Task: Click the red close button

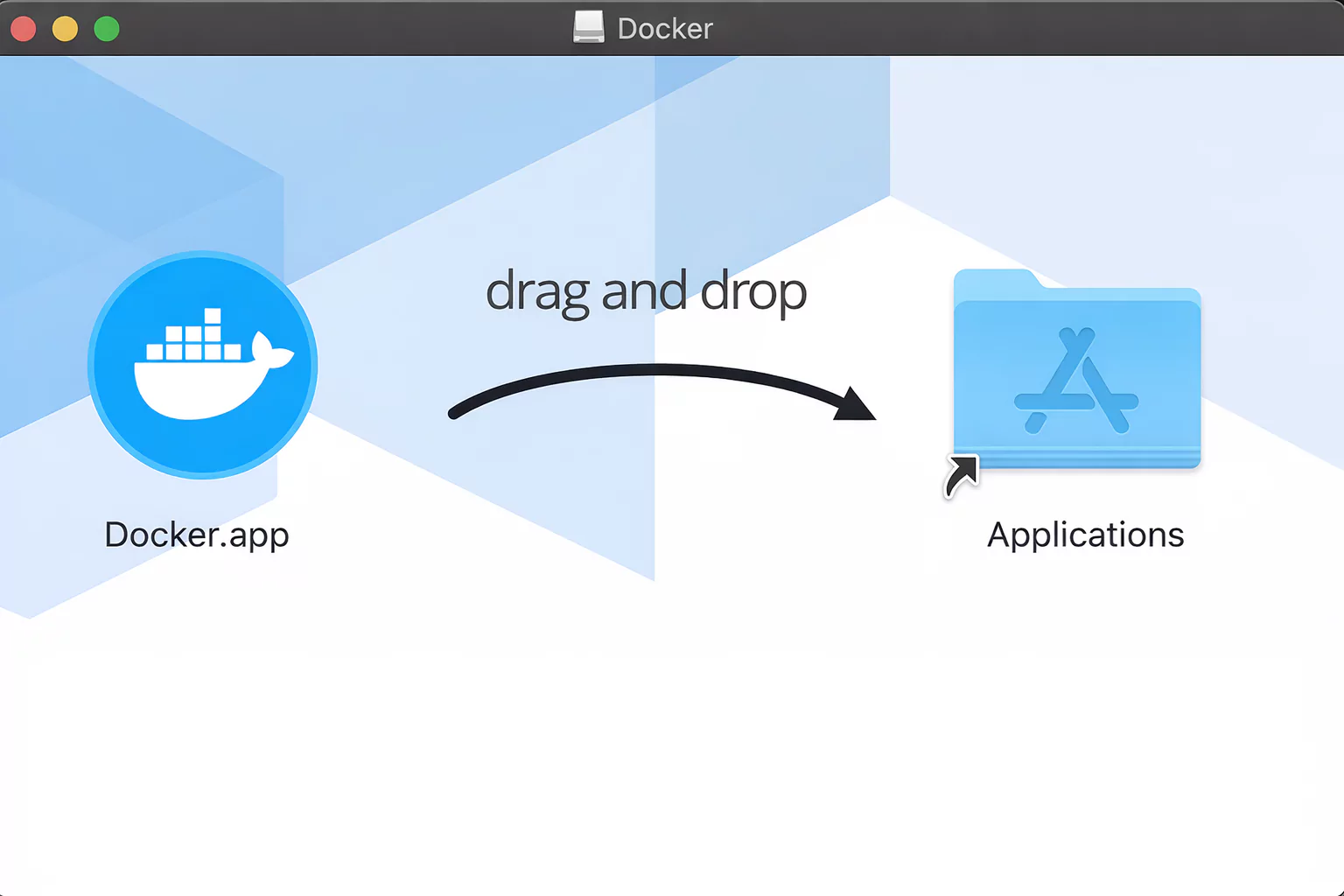Action: tap(24, 28)
